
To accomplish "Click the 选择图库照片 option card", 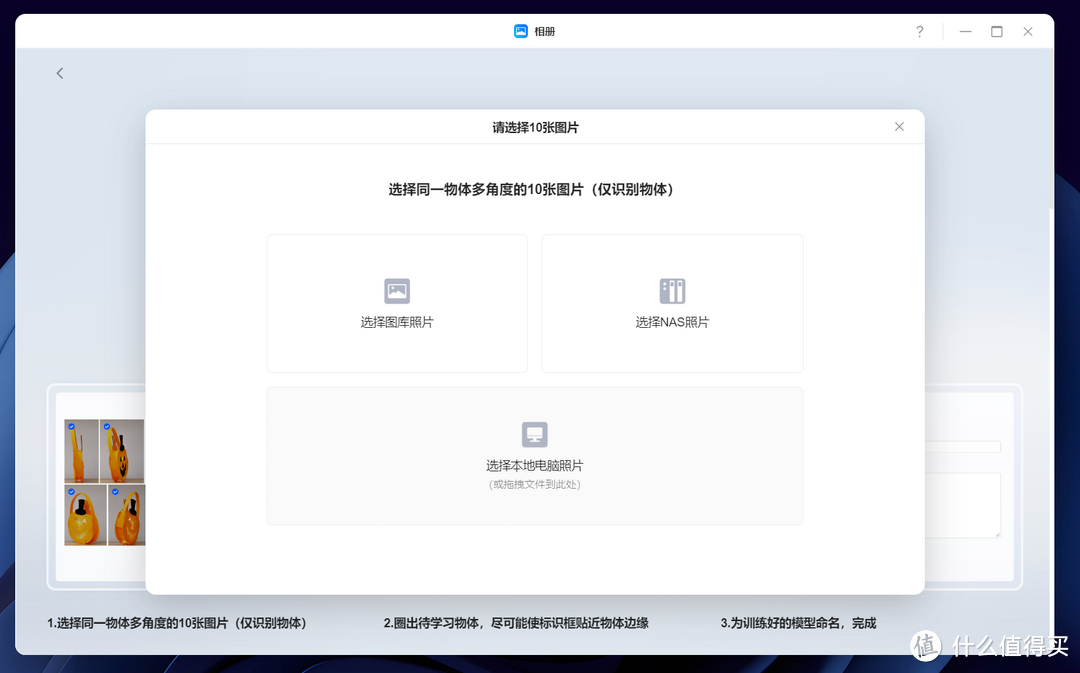I will (397, 303).
